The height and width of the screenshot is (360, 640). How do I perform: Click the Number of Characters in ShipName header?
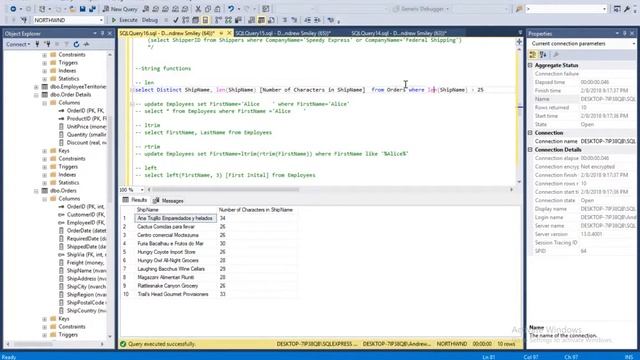(256, 210)
